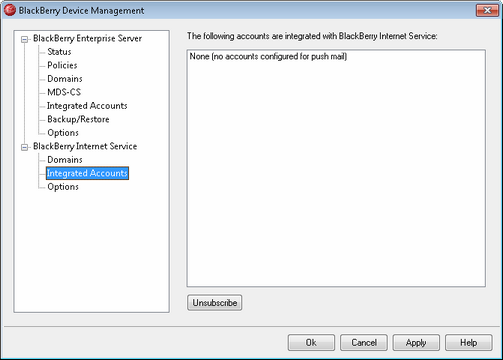Click the Unsubscribe button

point(215,303)
